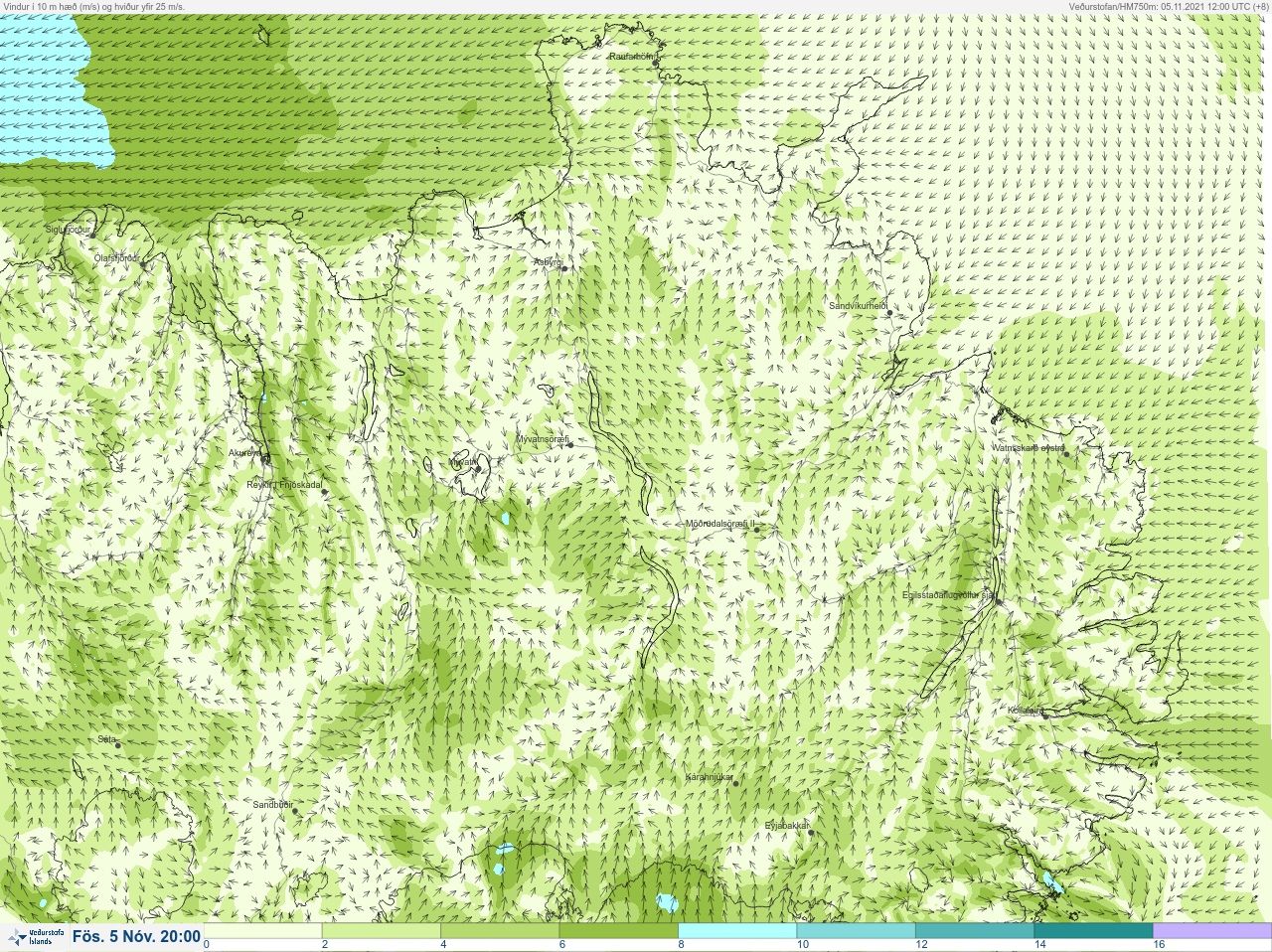This screenshot has height=952, width=1272.
Task: Click the Ólafsfjörður station label
Action: tap(116, 257)
